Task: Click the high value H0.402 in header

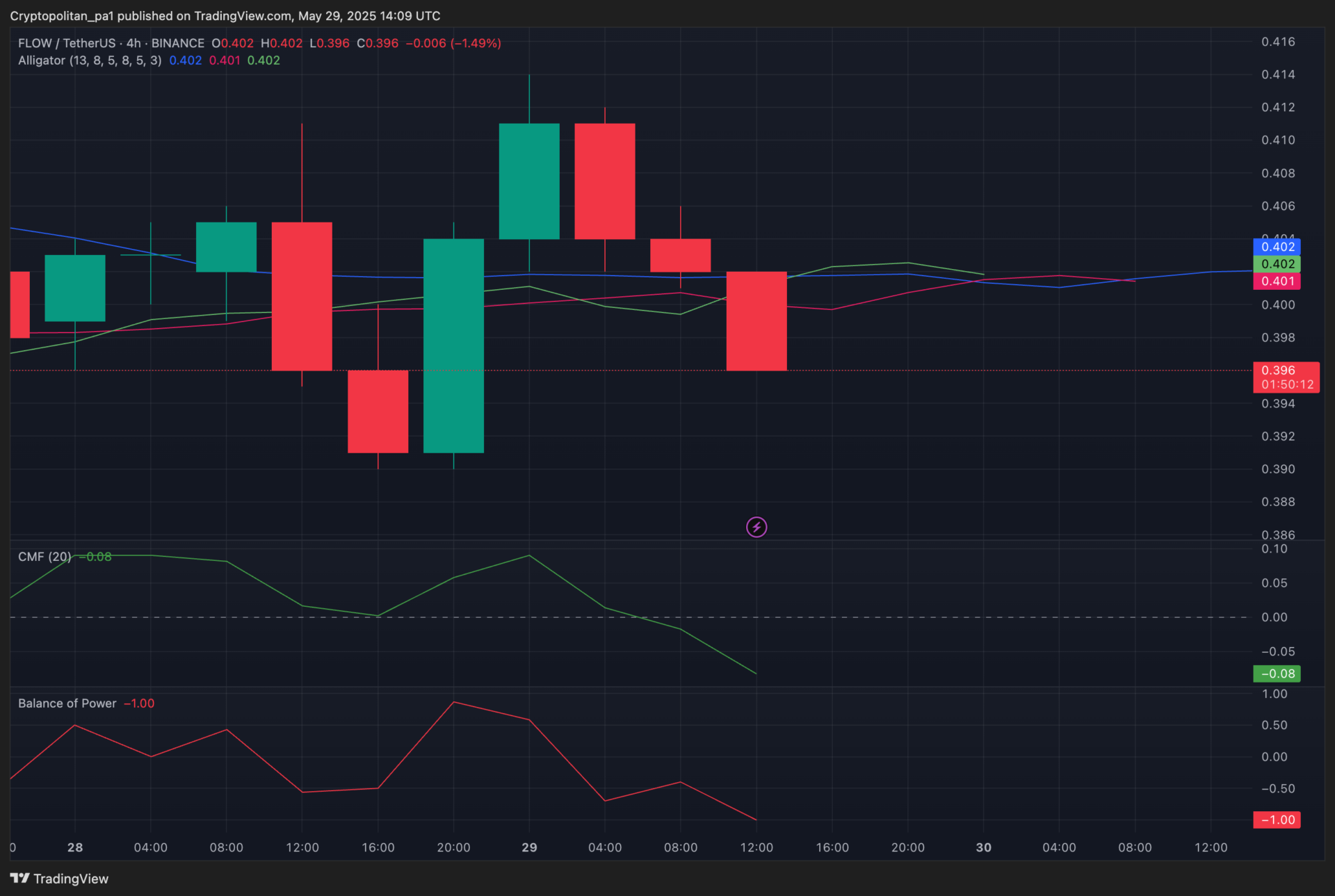Action: (x=282, y=43)
